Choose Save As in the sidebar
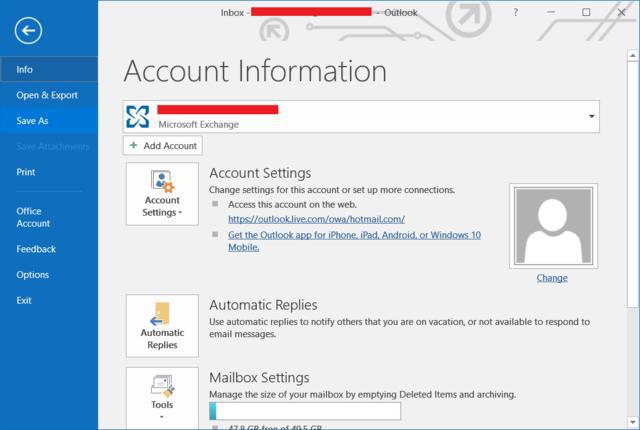 49,121
